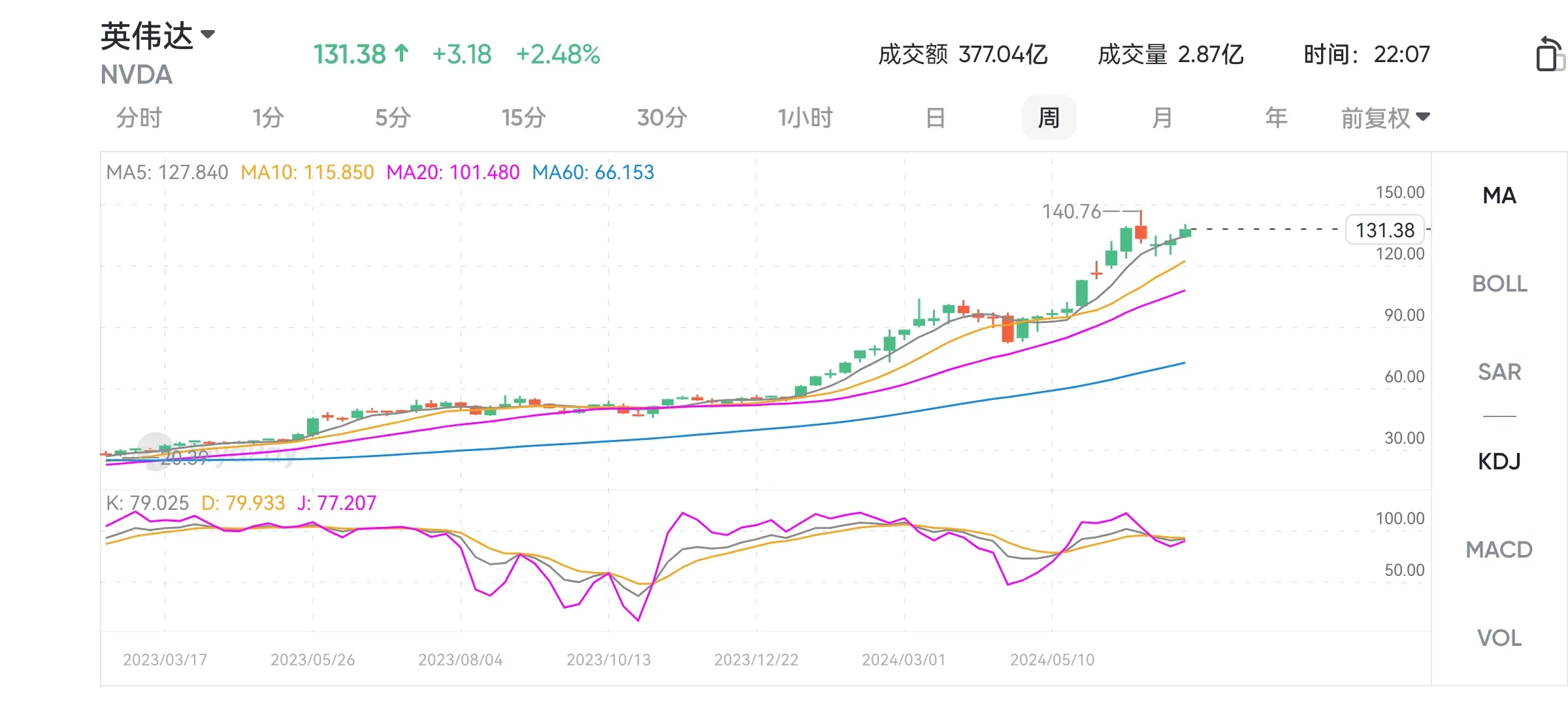Select the 15分 timeframe tab
The image size is (1568, 706).
tap(523, 118)
